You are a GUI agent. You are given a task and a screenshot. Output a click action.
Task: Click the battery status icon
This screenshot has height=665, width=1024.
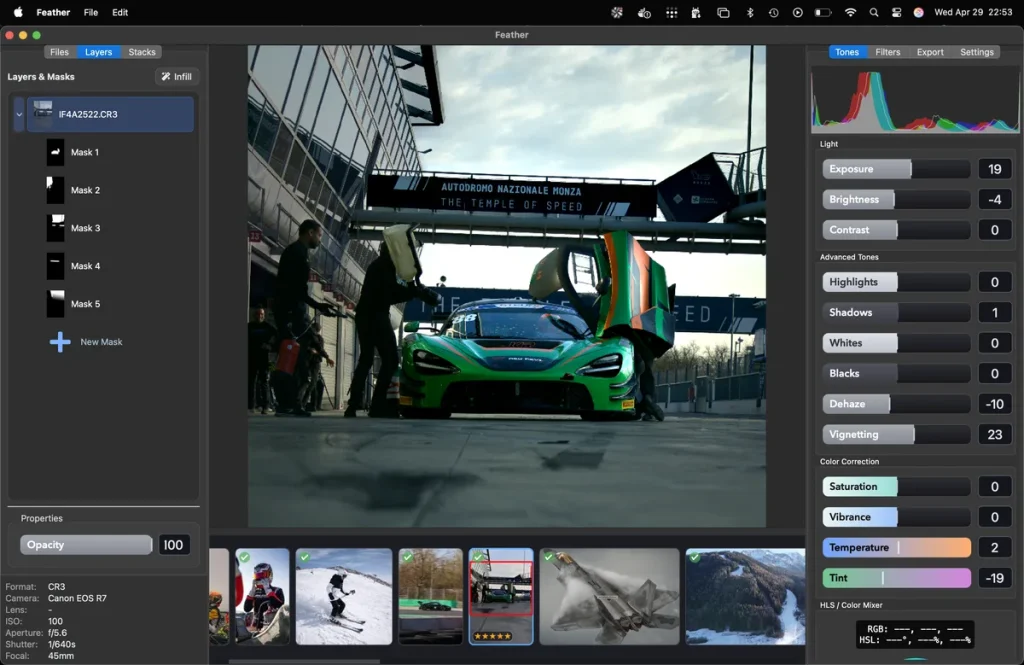pos(823,12)
